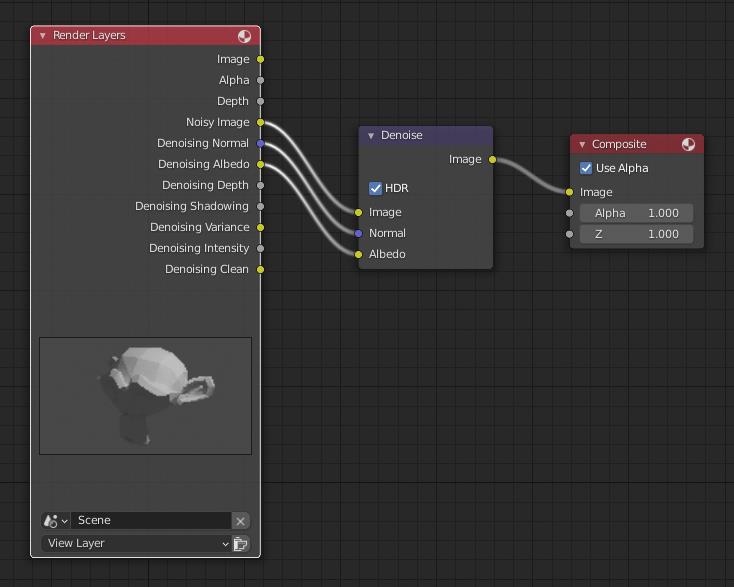Collapse the Denoise node with its triangle
734x587 pixels.
point(371,136)
